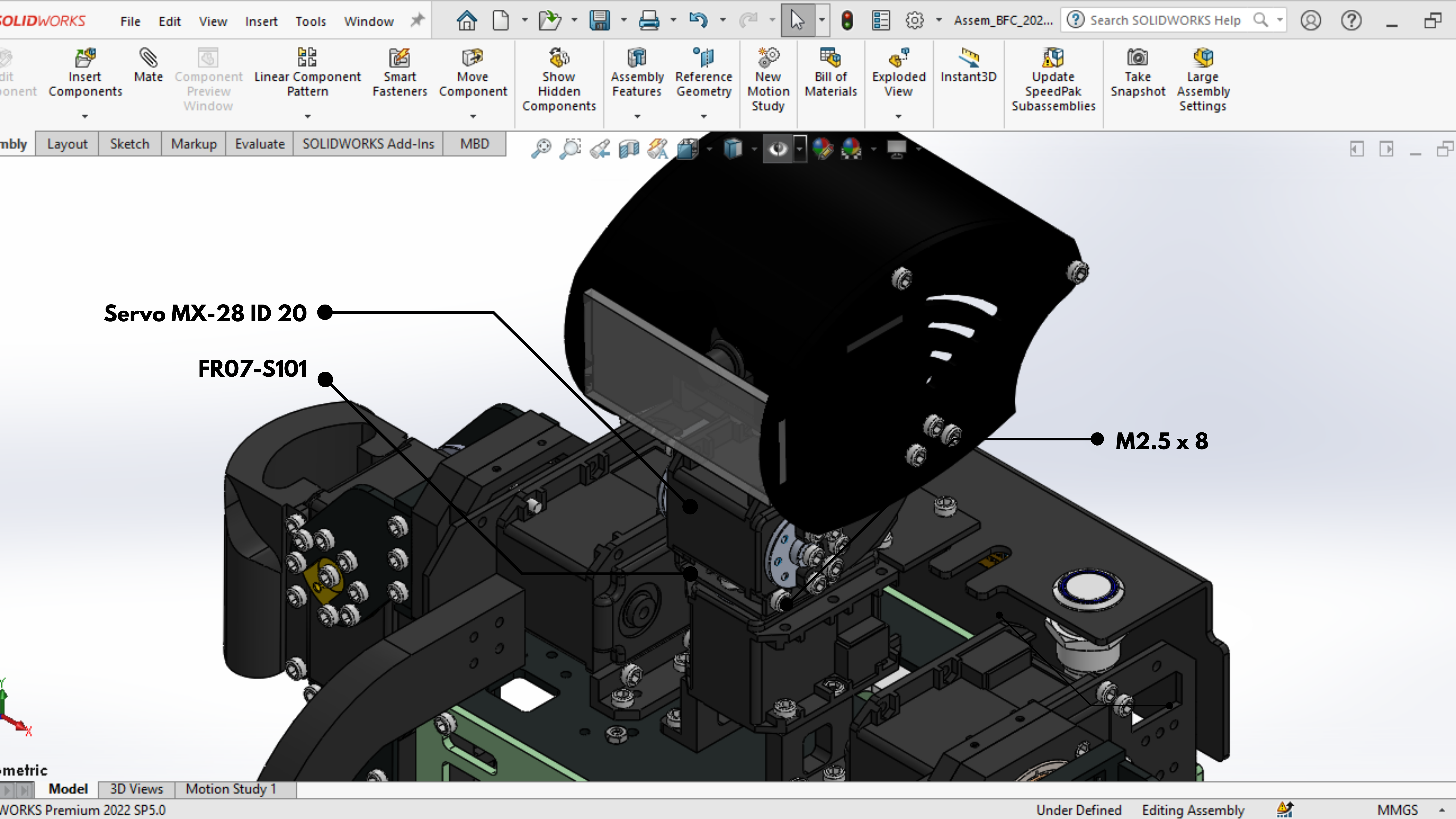Click Apply Scene icon
This screenshot has width=1456, height=819.
(851, 149)
